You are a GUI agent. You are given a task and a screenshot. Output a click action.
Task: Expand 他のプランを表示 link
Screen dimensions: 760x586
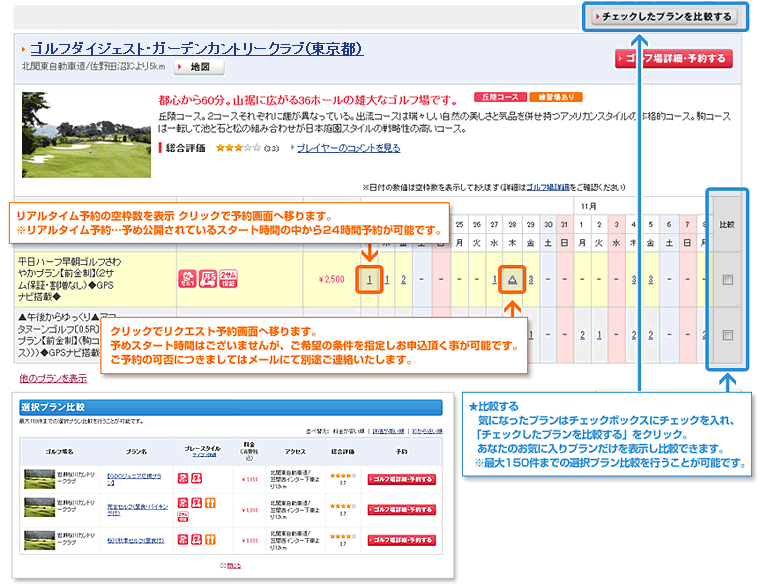point(53,378)
